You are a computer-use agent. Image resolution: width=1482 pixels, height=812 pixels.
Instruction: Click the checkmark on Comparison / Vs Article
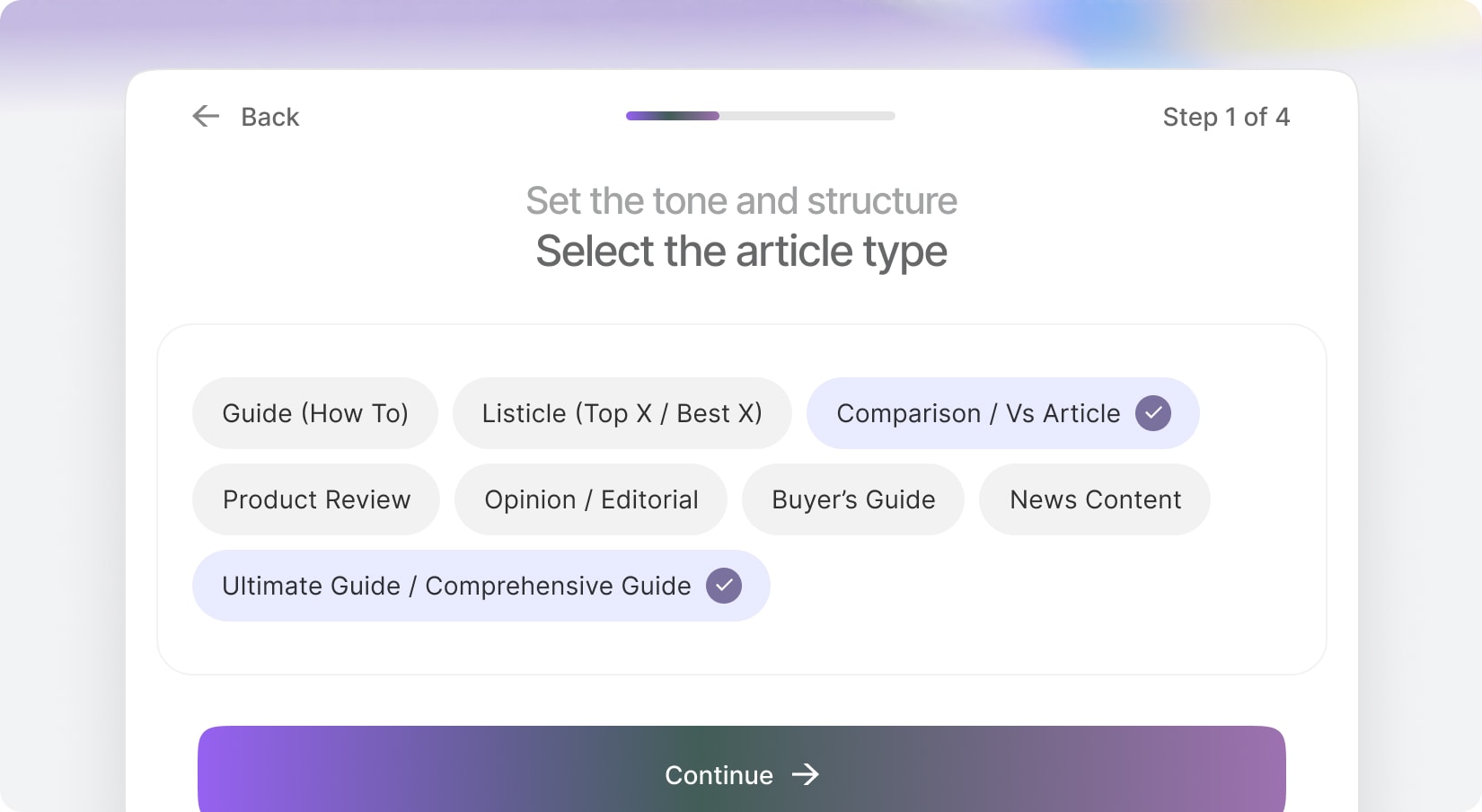pos(1152,413)
